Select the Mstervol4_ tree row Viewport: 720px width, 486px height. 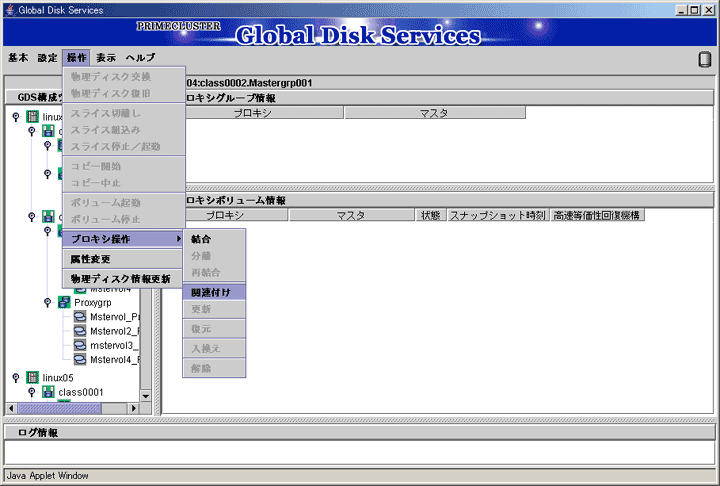coord(114,359)
